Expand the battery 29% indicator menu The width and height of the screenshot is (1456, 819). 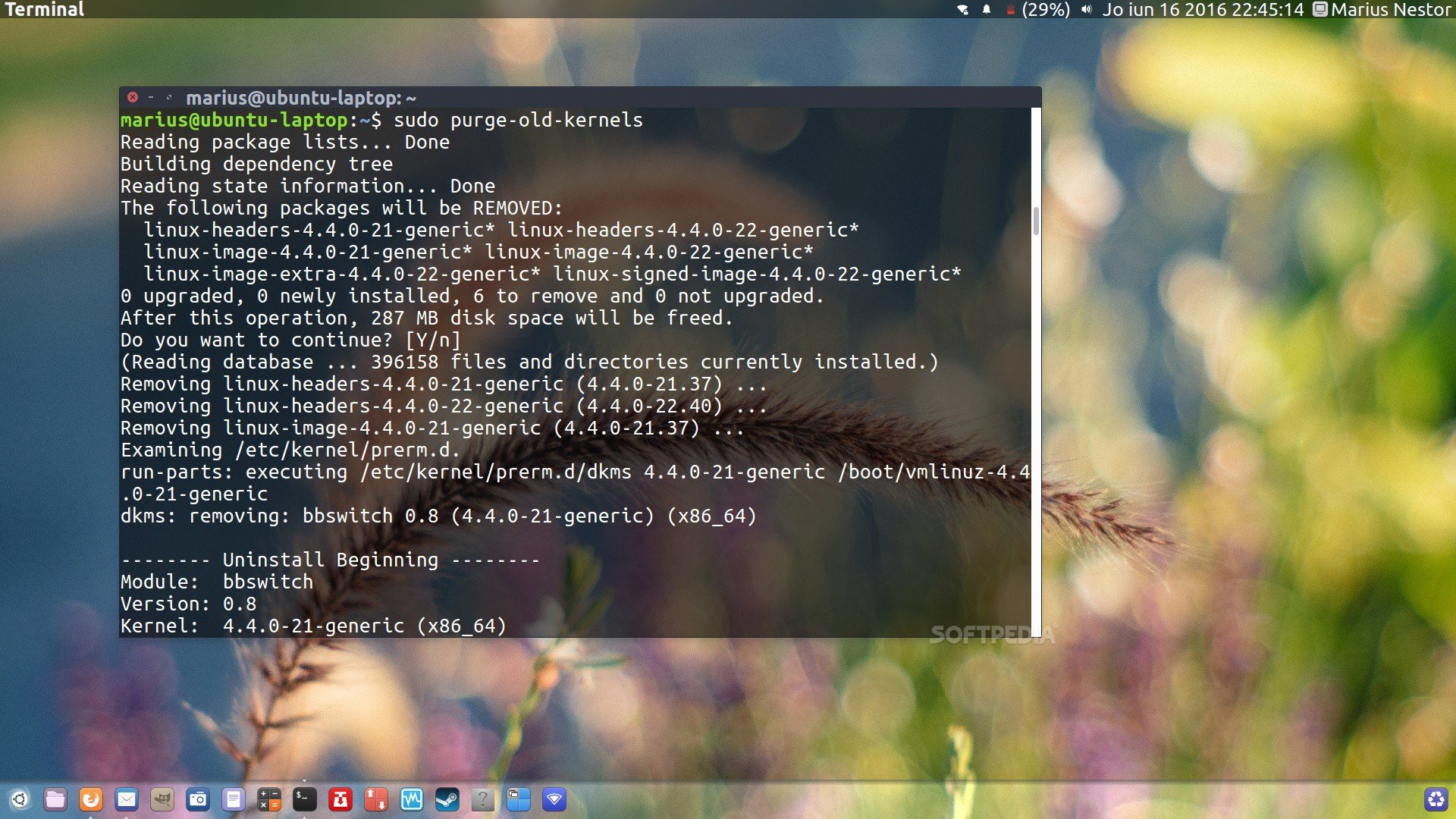[x=1037, y=10]
